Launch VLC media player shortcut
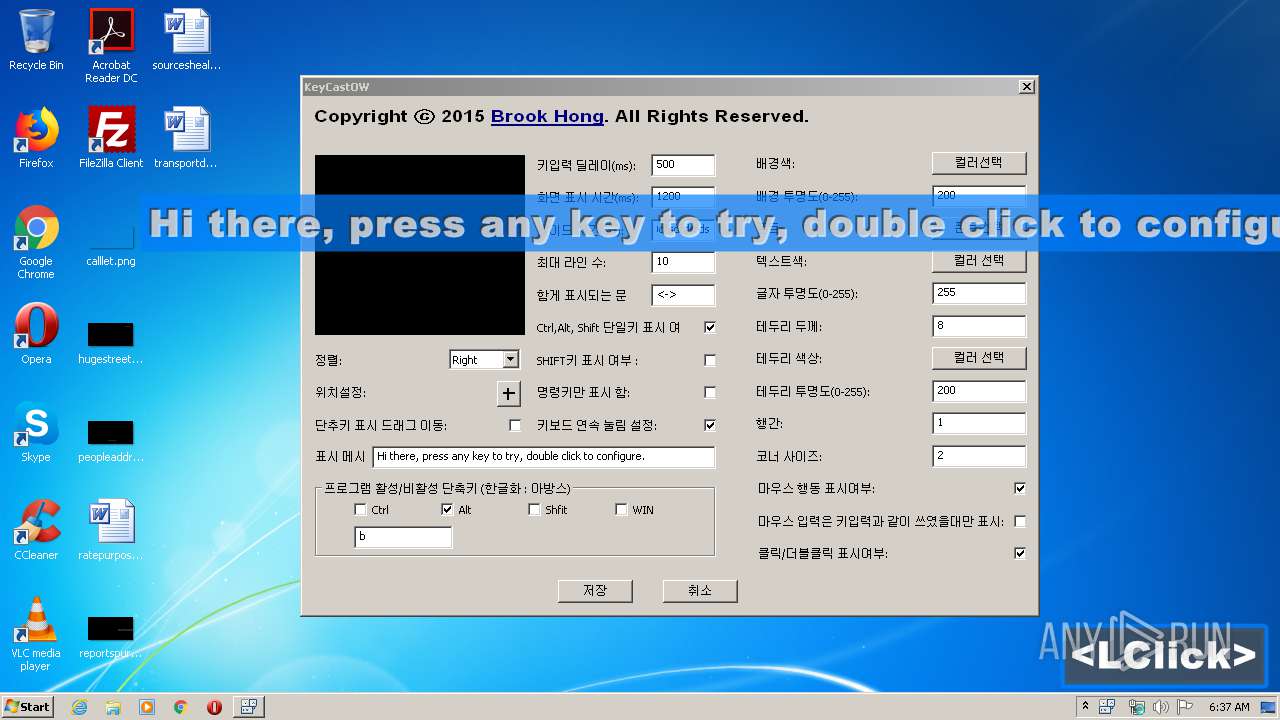The height and width of the screenshot is (720, 1280). pyautogui.click(x=36, y=634)
